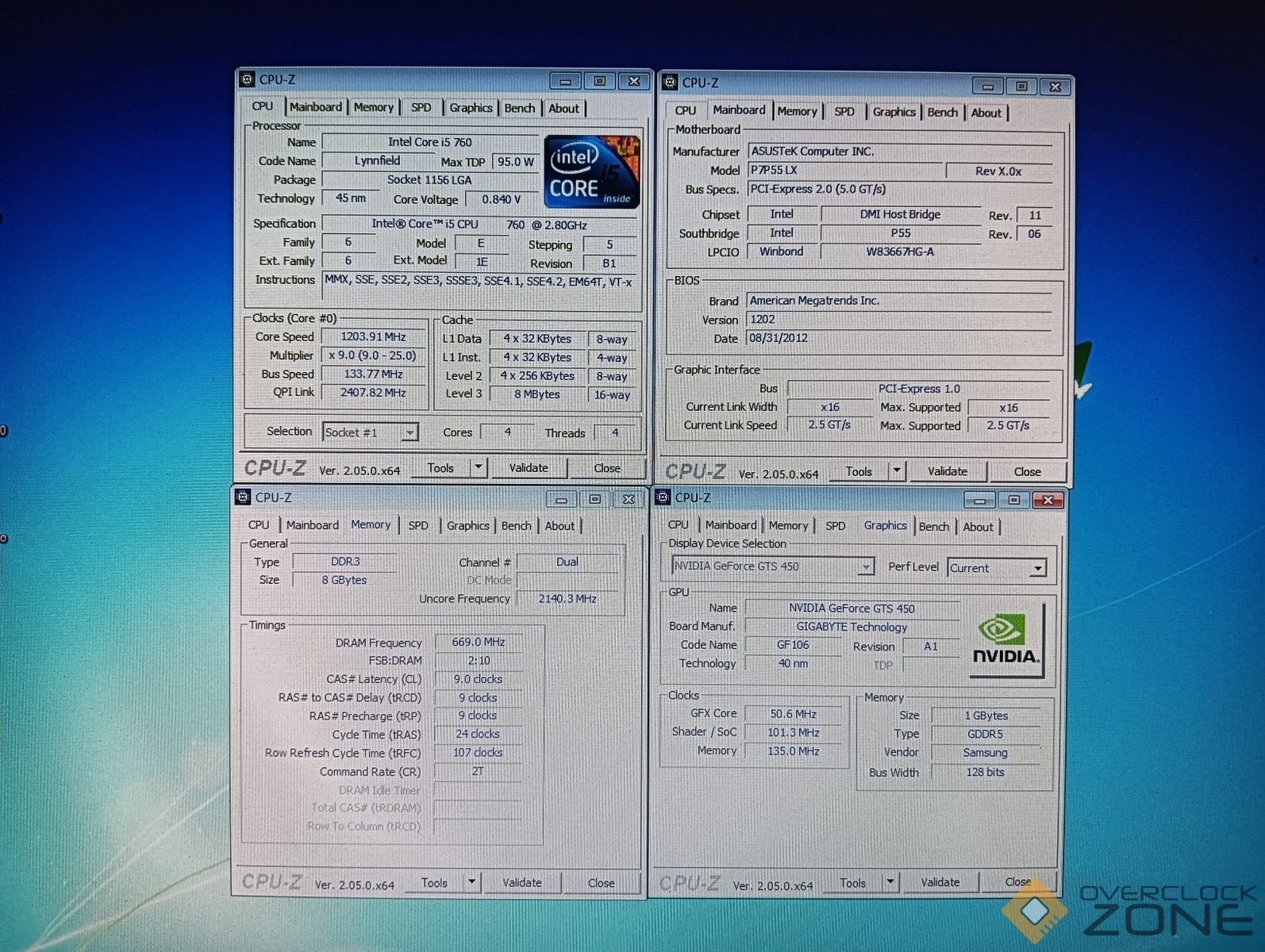Click CPU-Z title icon of the memory timings window

(243, 497)
